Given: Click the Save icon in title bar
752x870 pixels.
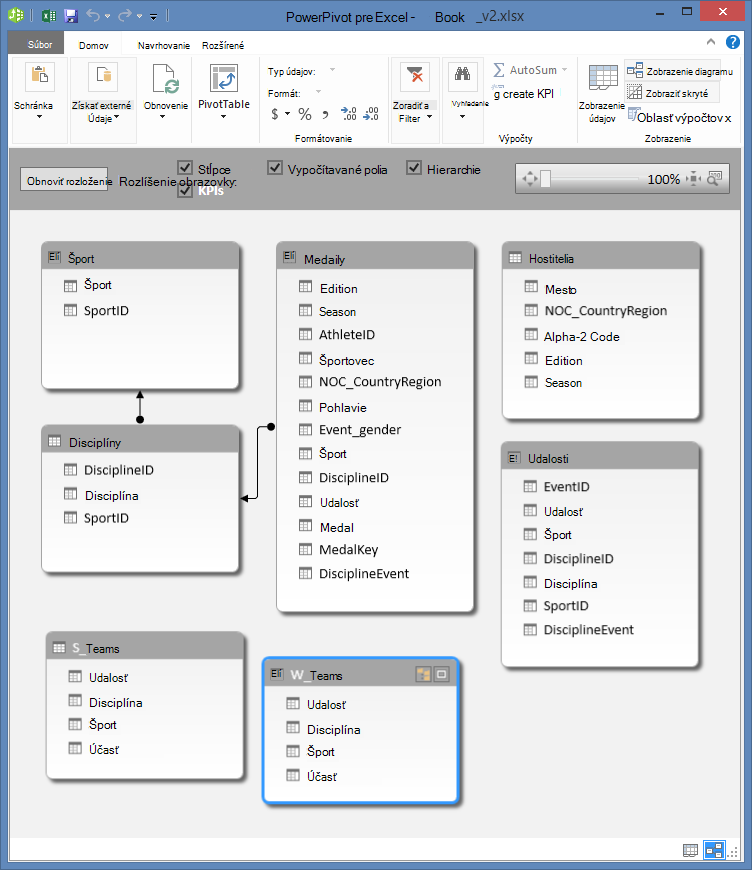Looking at the screenshot, I should coord(70,16).
